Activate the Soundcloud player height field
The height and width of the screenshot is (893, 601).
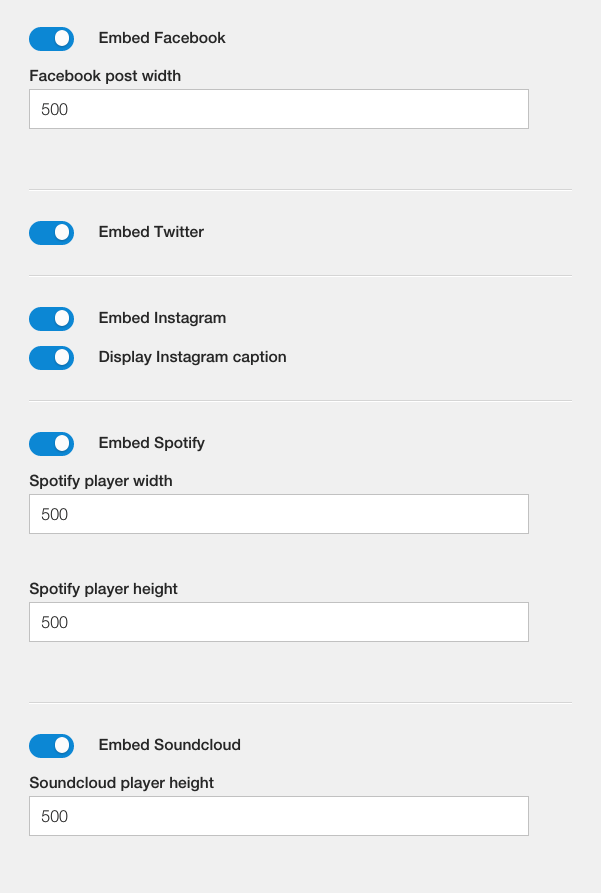click(x=279, y=816)
